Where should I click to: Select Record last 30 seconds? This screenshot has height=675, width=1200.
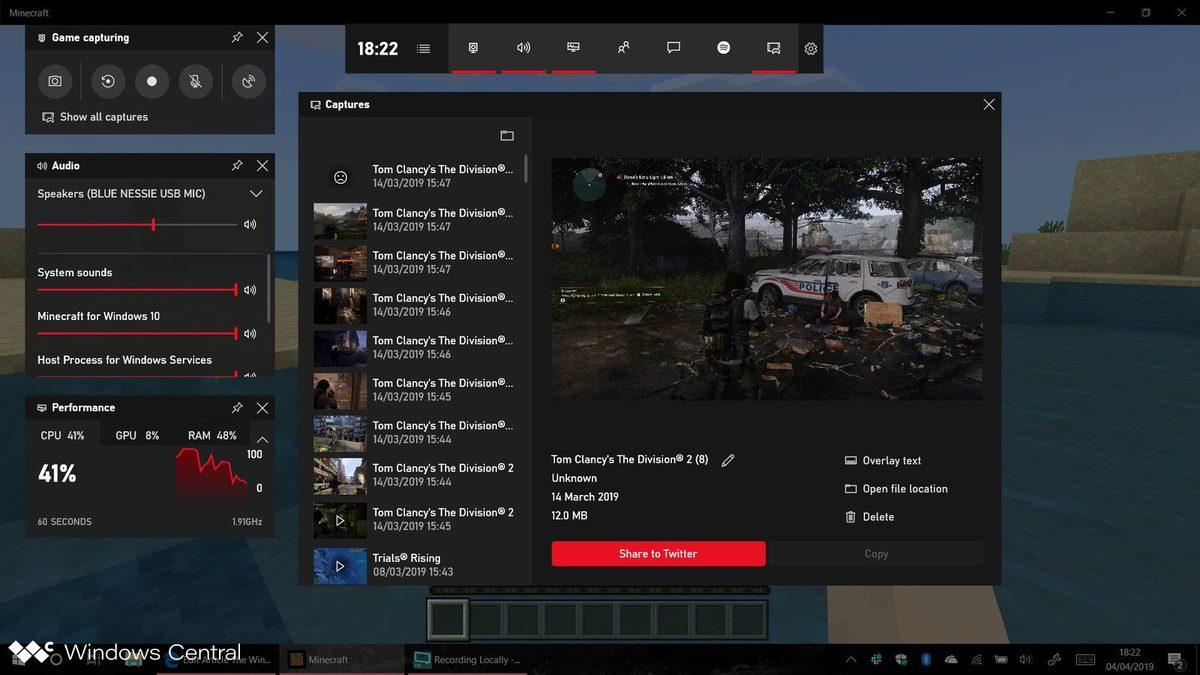[x=107, y=81]
